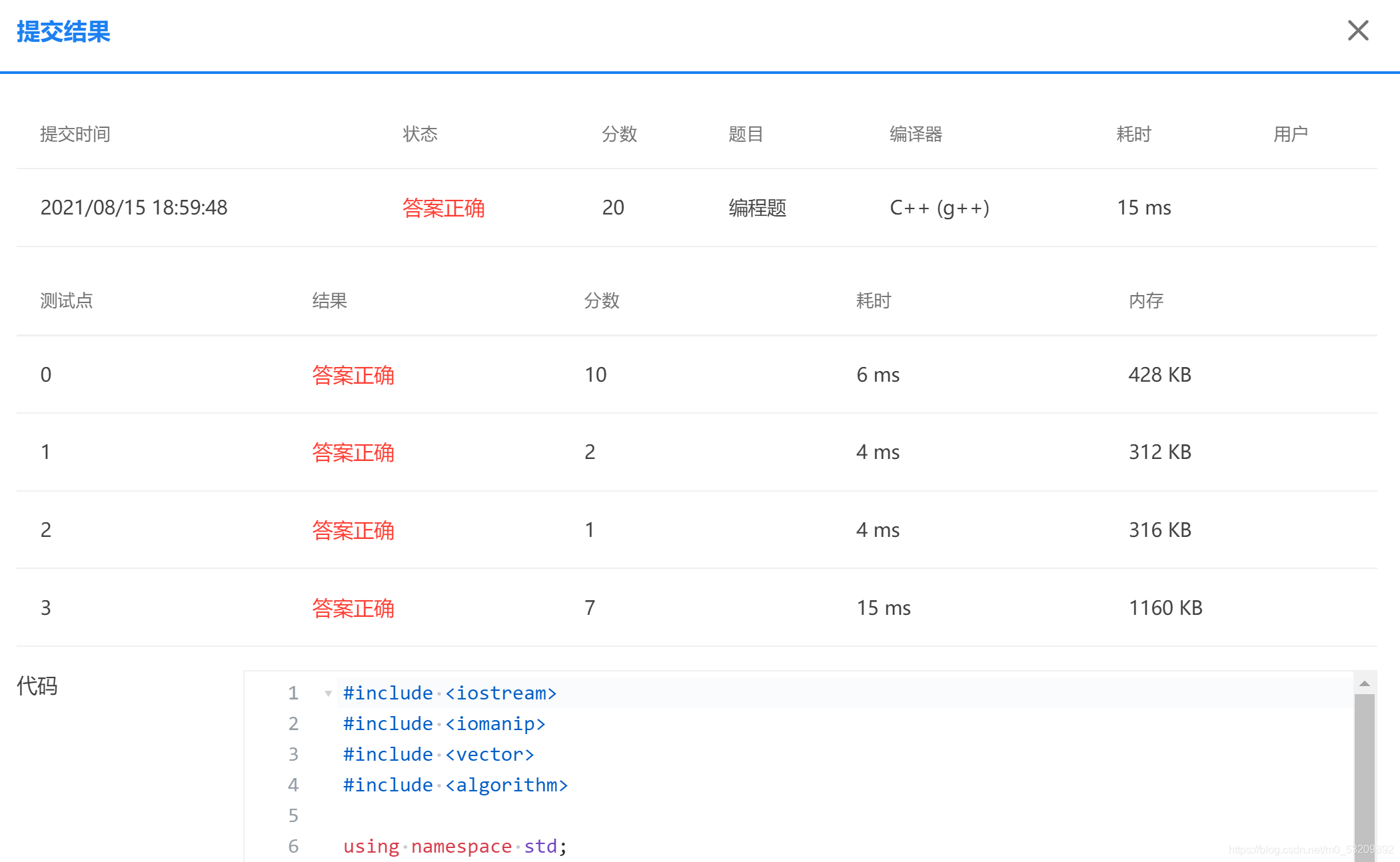Click the code panel scrollbar thumb

(1364, 773)
